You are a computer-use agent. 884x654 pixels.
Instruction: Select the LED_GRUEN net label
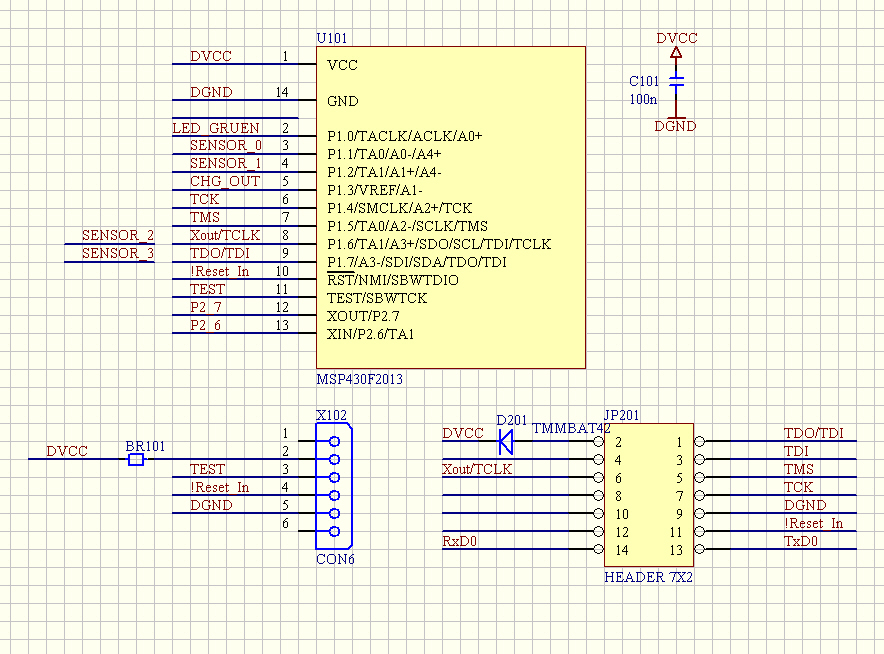216,128
